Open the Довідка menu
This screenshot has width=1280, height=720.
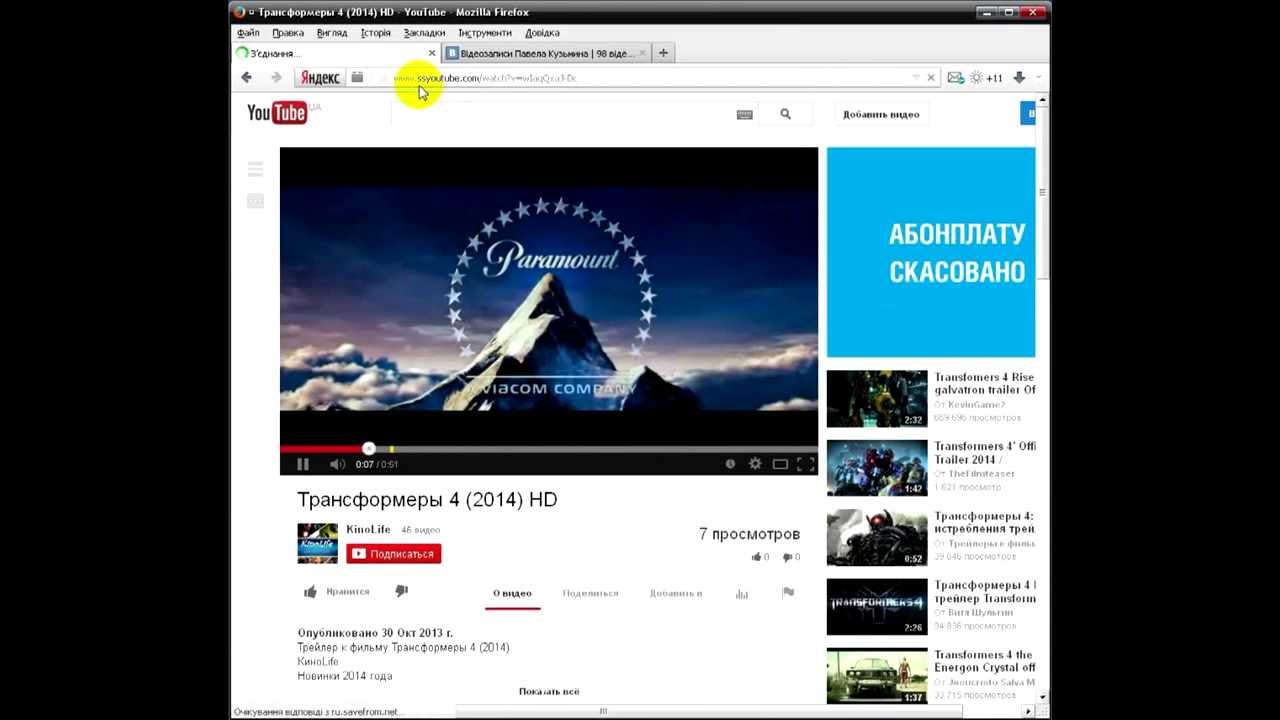click(x=542, y=32)
